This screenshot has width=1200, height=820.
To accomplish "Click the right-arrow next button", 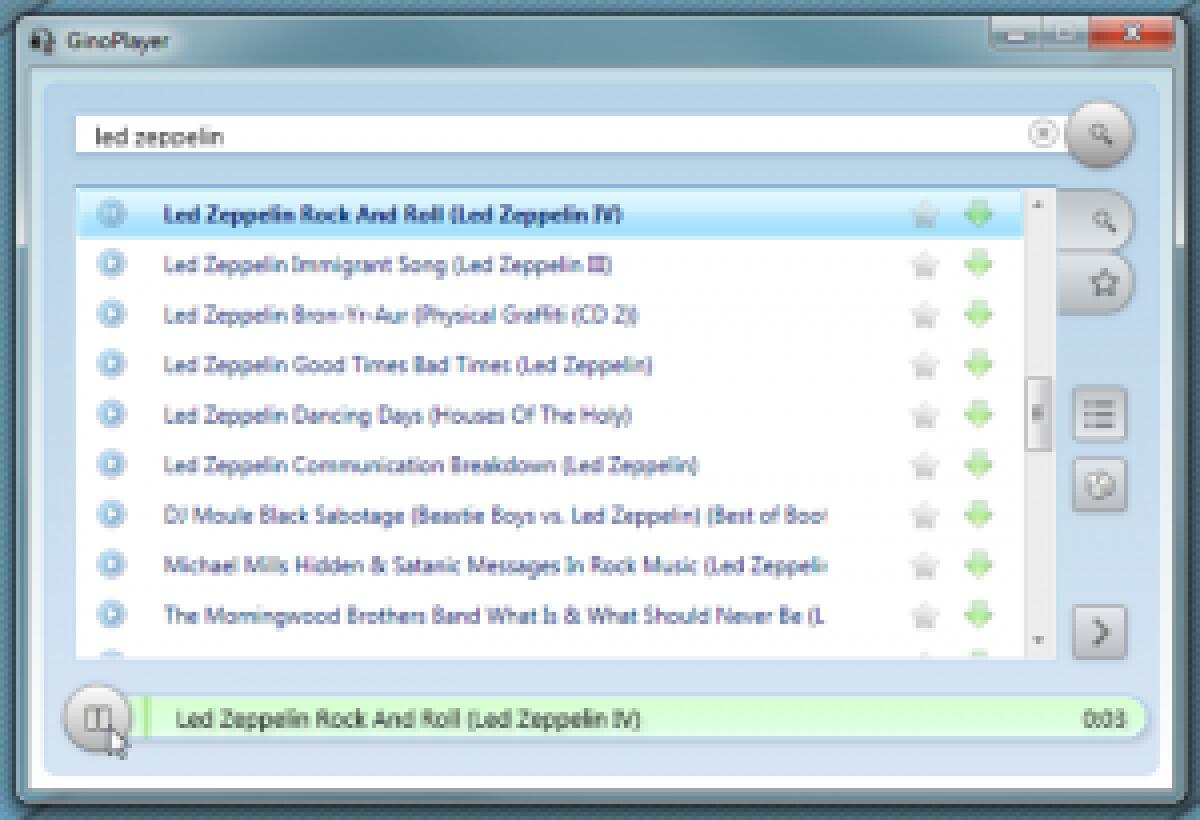I will click(1099, 632).
